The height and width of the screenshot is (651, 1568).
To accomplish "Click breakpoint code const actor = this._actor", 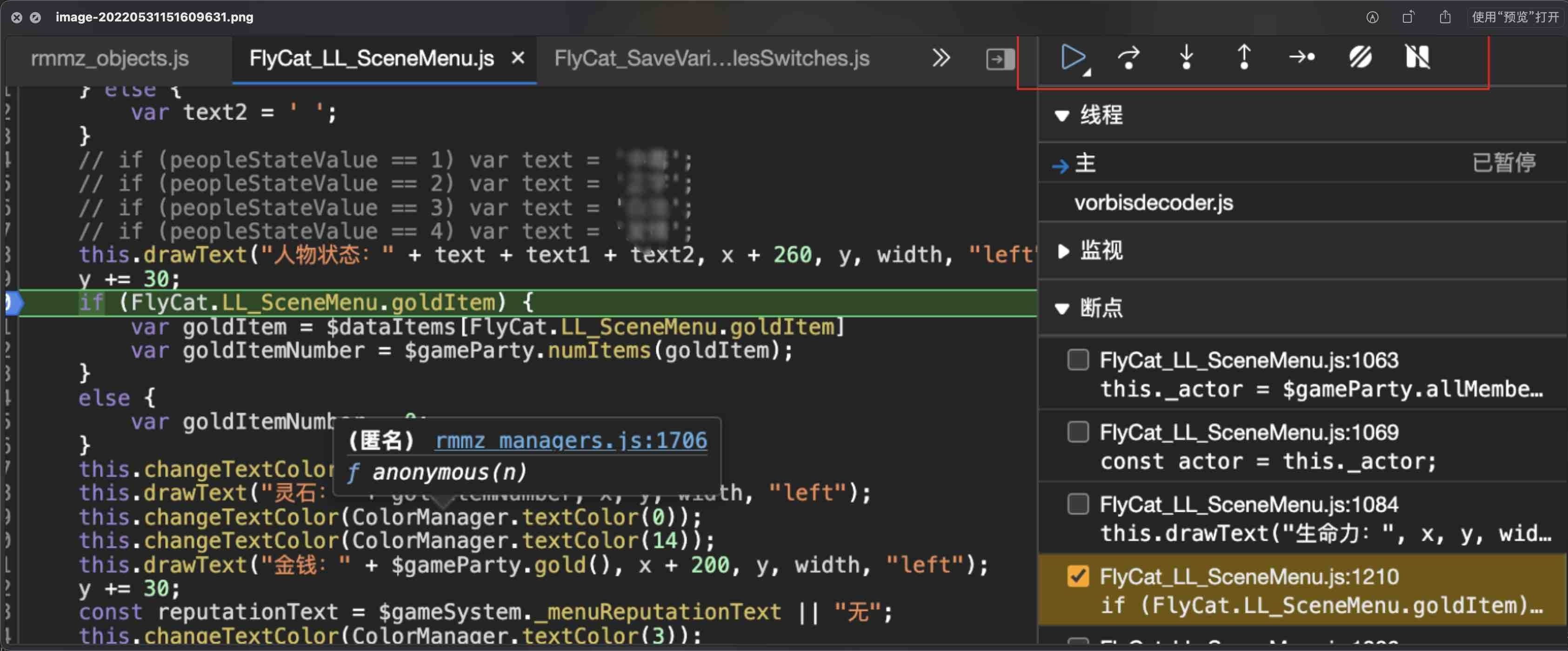I will (1268, 461).
